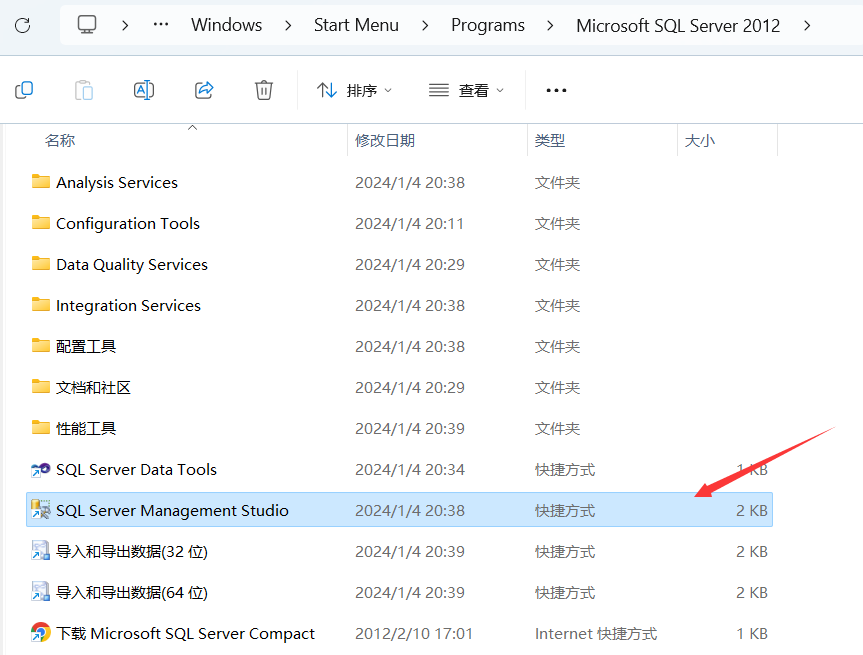This screenshot has width=863, height=655.
Task: Select the 配置工具 folder name
Action: 86,346
